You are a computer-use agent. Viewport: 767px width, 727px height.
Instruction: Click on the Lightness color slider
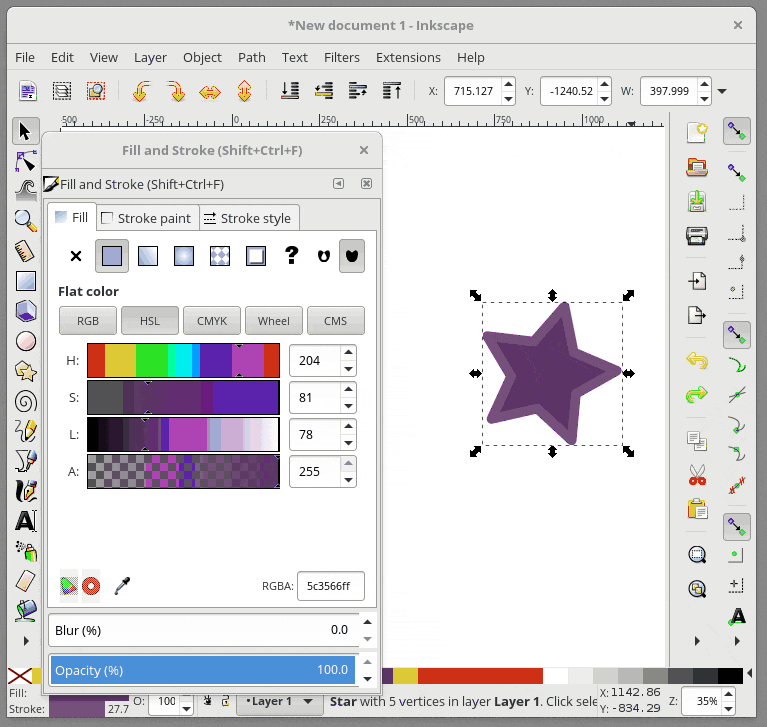click(x=183, y=434)
